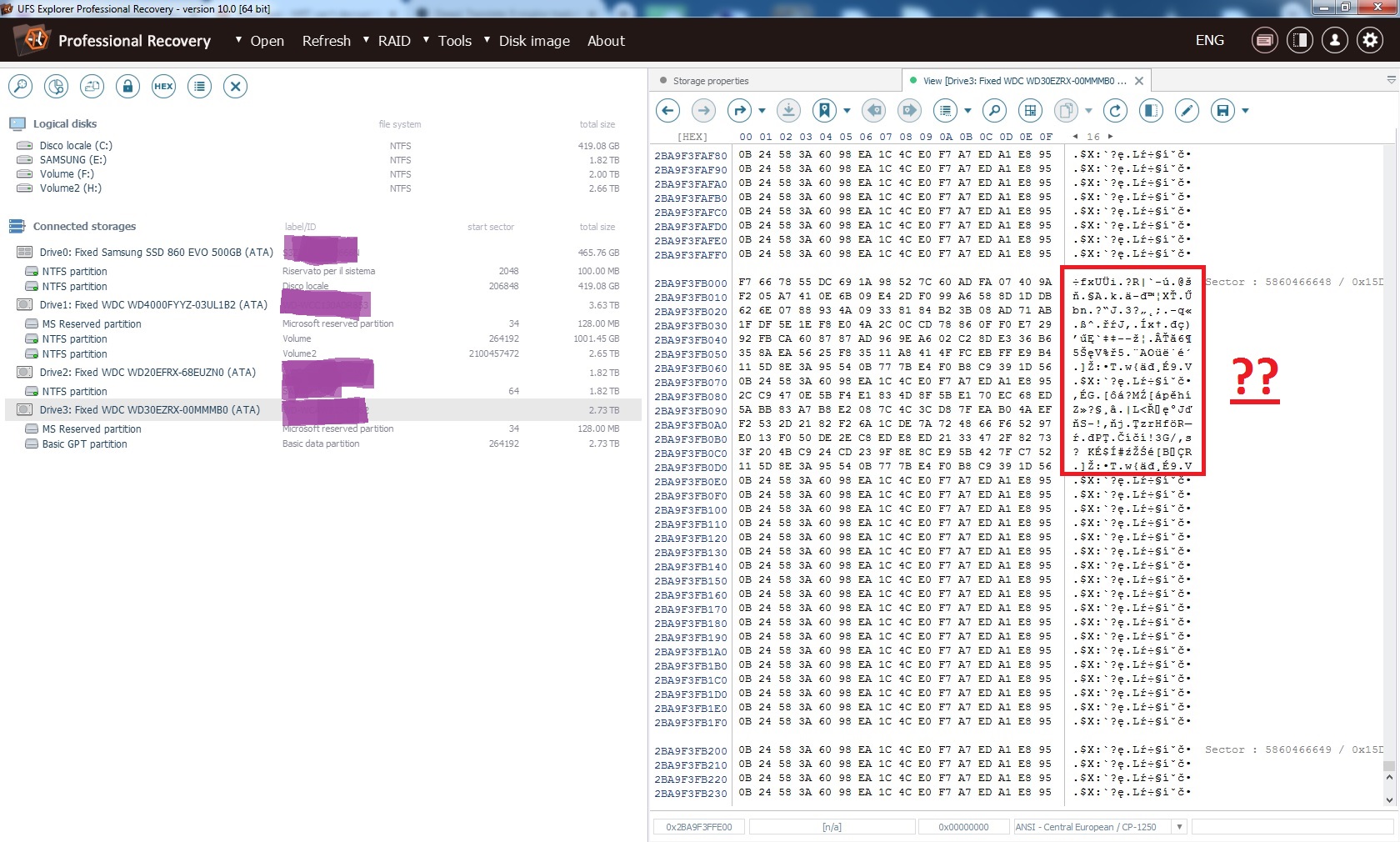Click the magnifier search icon in the hex viewer
The height and width of the screenshot is (842, 1400).
click(994, 110)
